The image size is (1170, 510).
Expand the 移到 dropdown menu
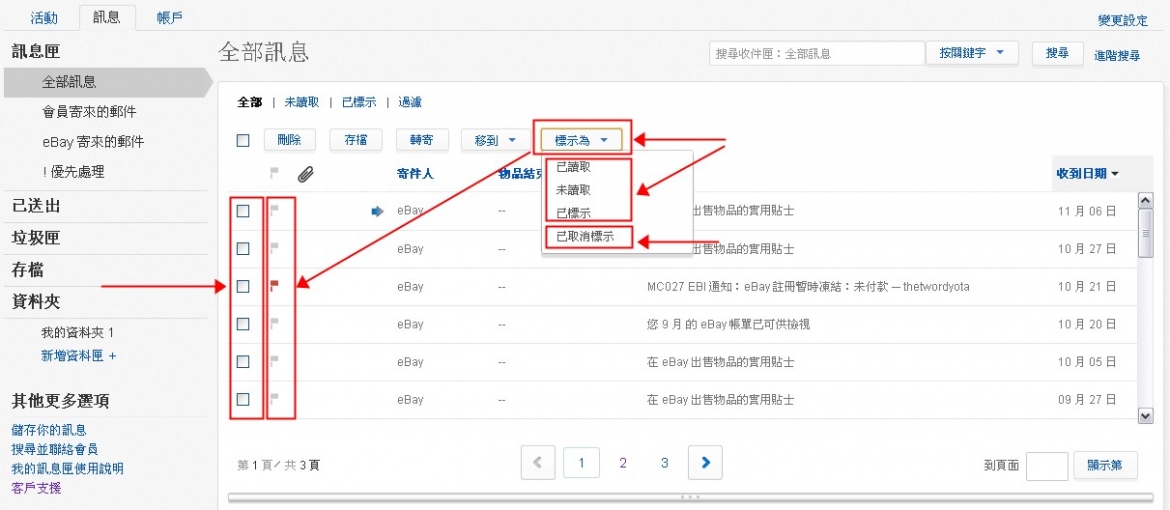495,141
